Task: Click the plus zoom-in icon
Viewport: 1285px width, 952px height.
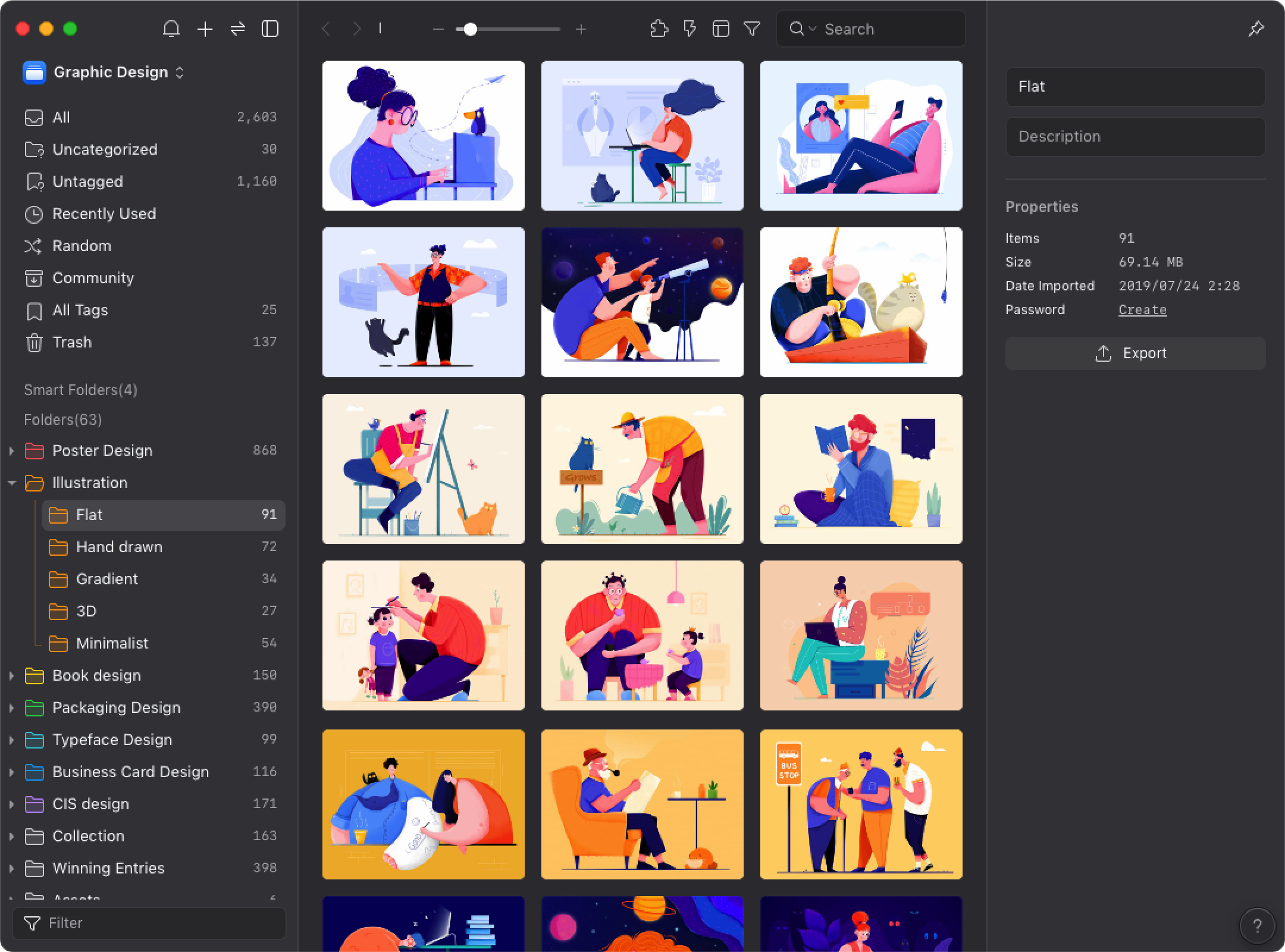Action: (x=581, y=29)
